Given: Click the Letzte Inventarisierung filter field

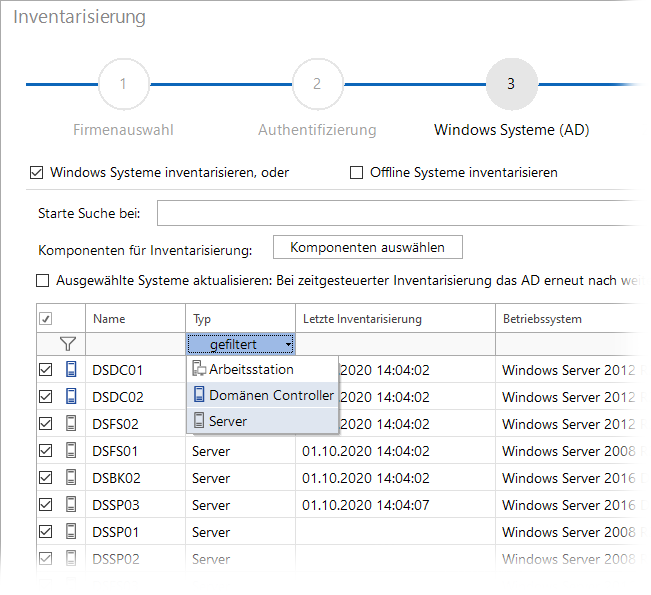Looking at the screenshot, I should tap(395, 344).
